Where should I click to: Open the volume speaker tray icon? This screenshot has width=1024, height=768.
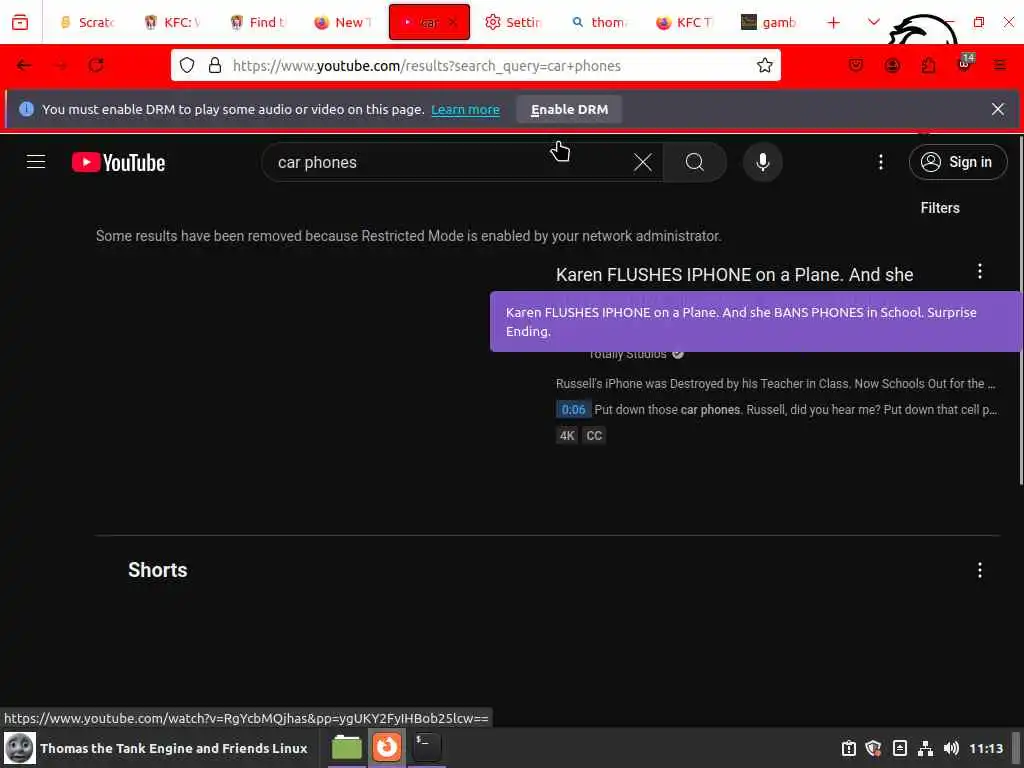(x=951, y=748)
